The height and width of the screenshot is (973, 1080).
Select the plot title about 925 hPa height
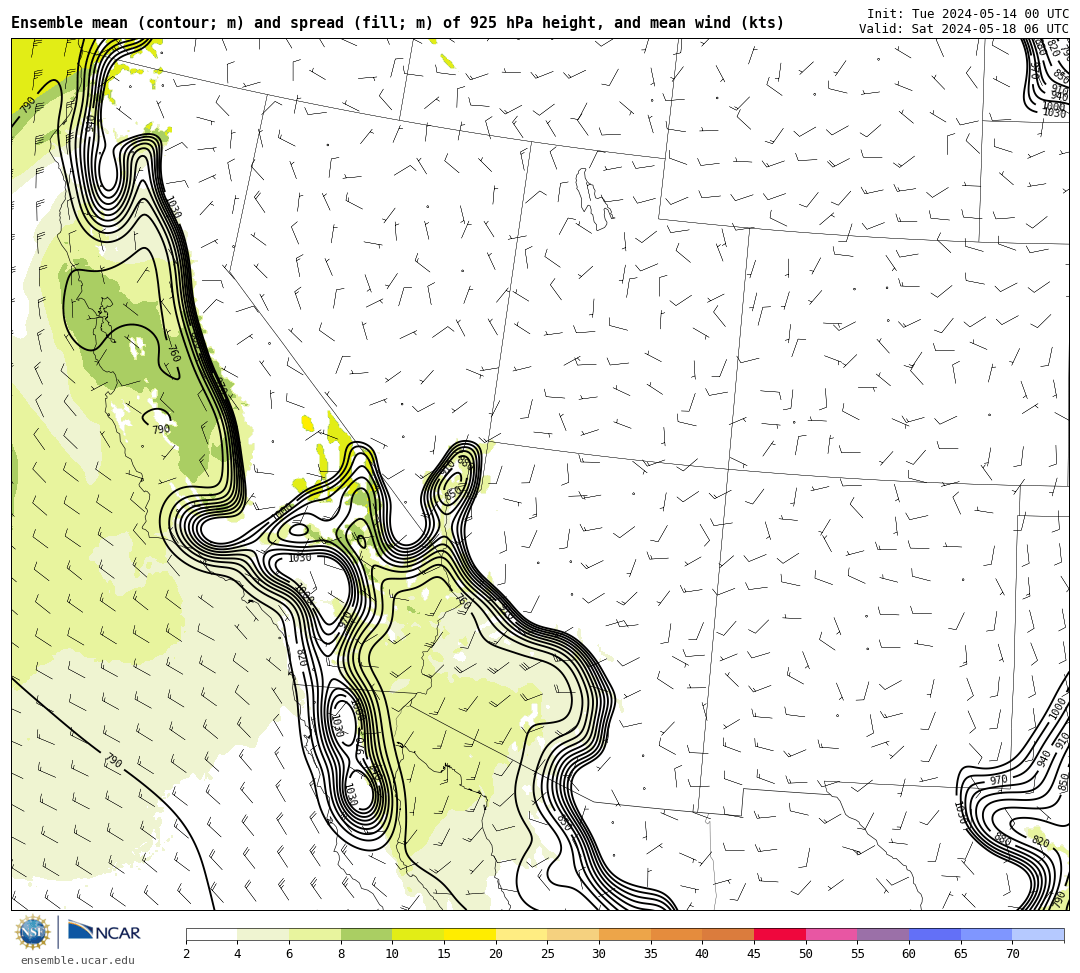pos(397,23)
